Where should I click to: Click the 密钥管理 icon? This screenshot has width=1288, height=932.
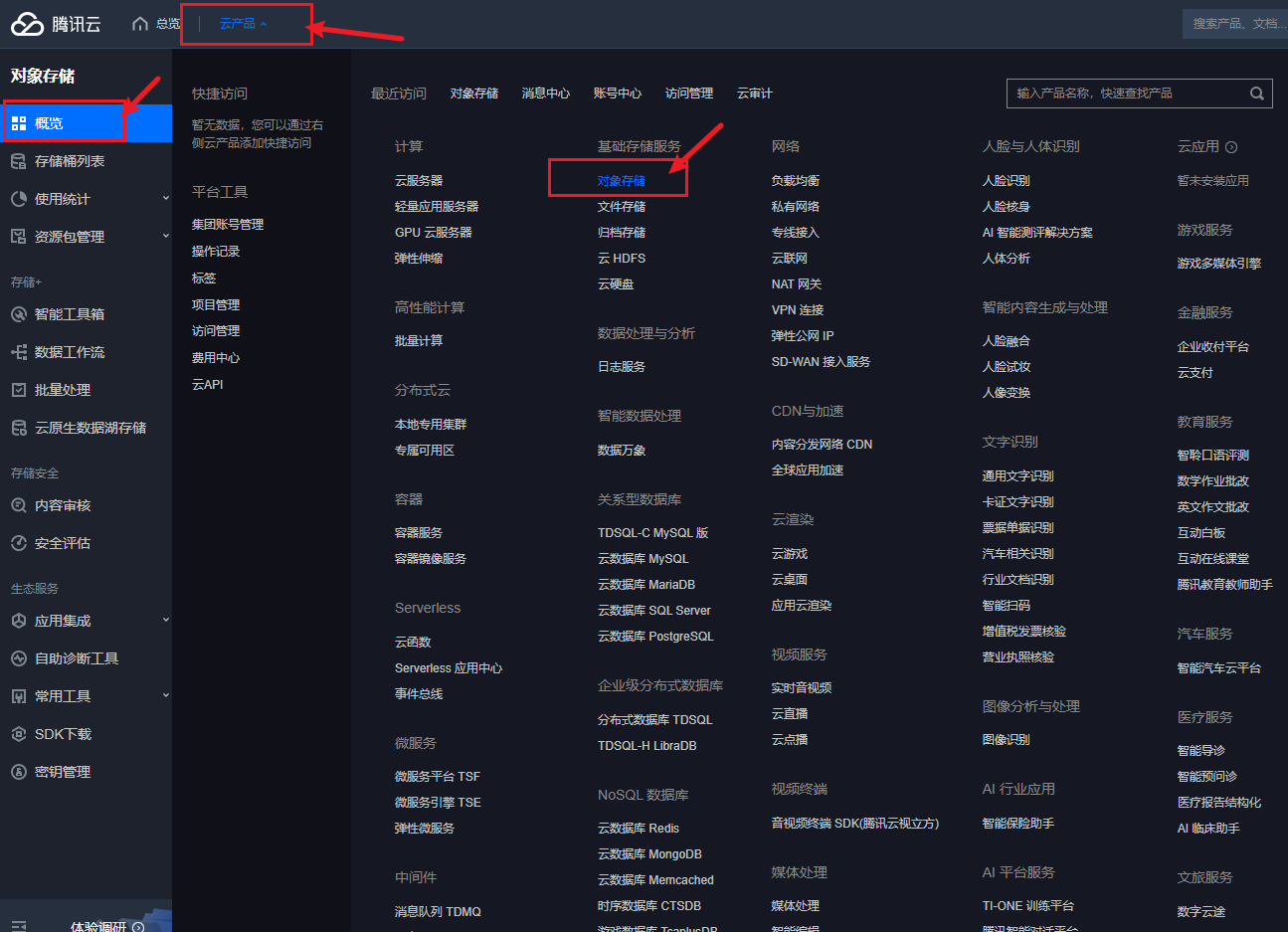point(19,772)
